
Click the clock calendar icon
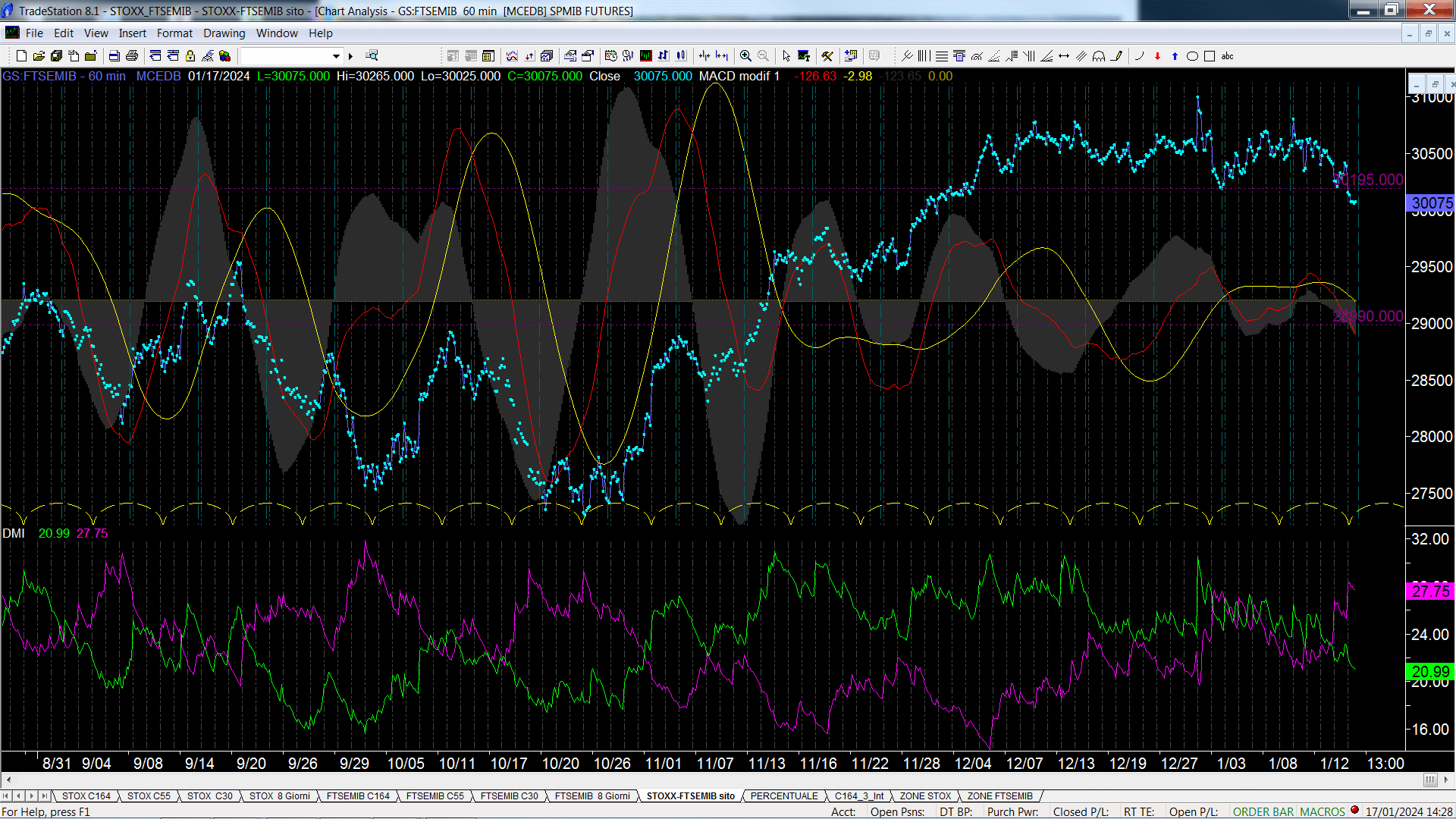[610, 56]
